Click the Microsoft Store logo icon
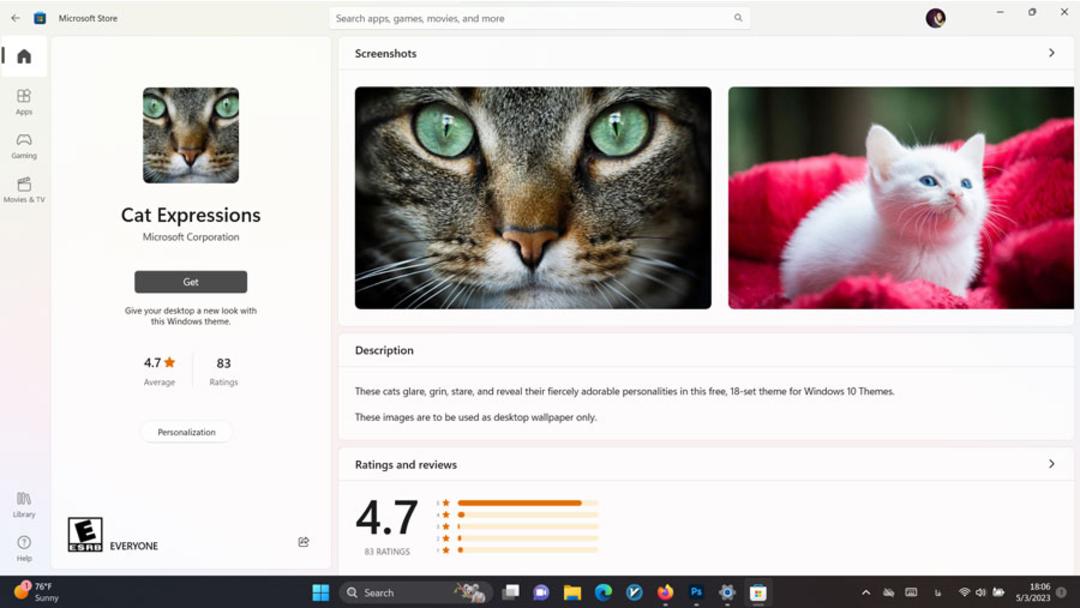Viewport: 1080px width, 608px height. 40,18
